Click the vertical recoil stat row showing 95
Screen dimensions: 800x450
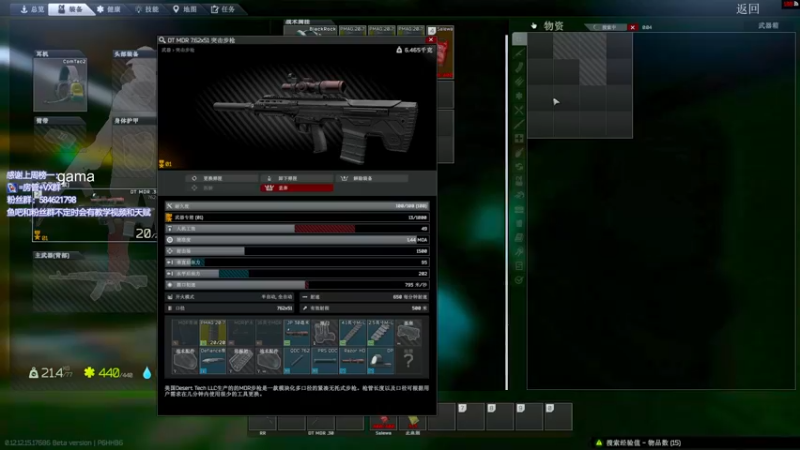[297, 262]
